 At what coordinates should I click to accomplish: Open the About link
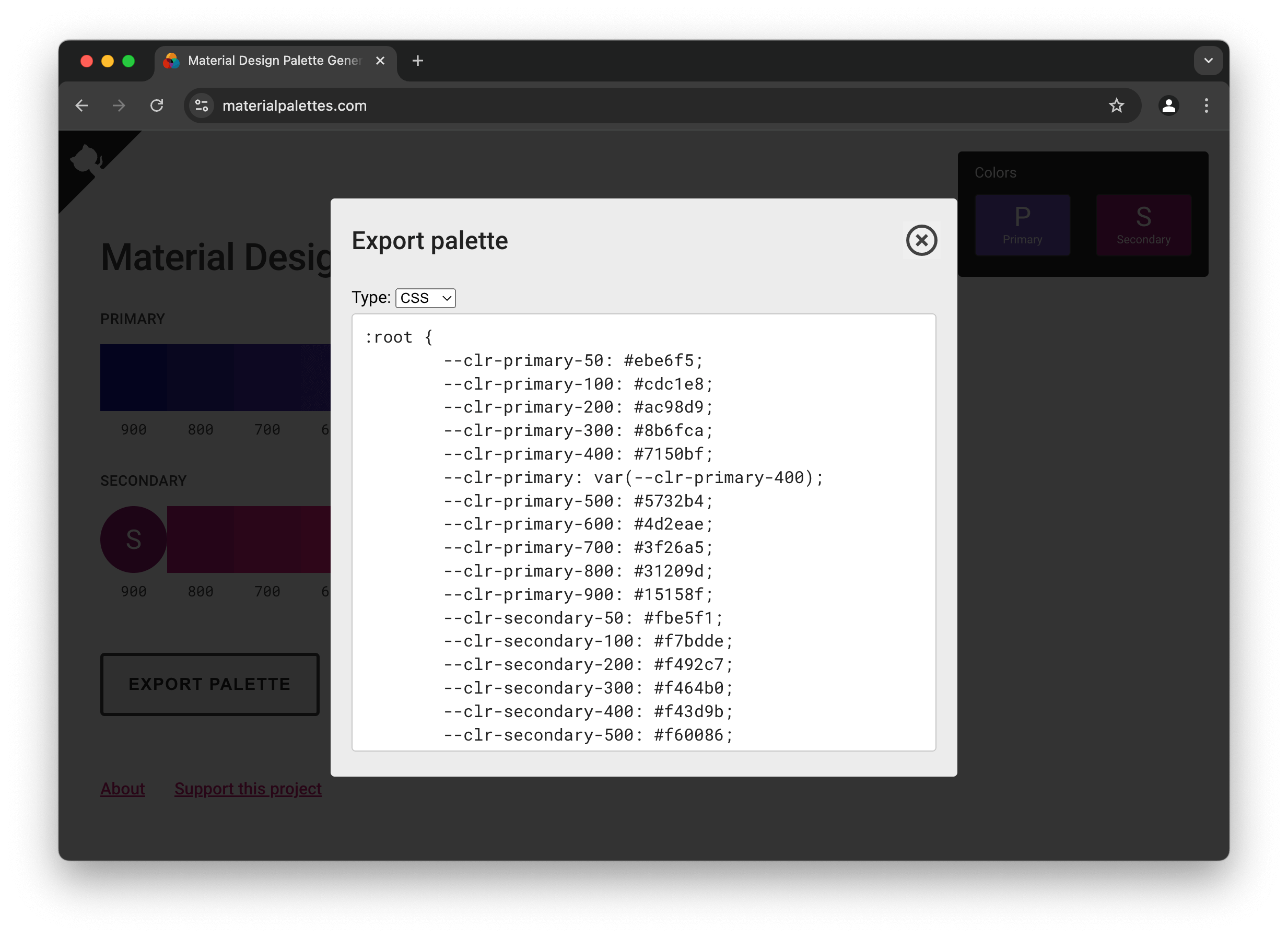tap(123, 789)
